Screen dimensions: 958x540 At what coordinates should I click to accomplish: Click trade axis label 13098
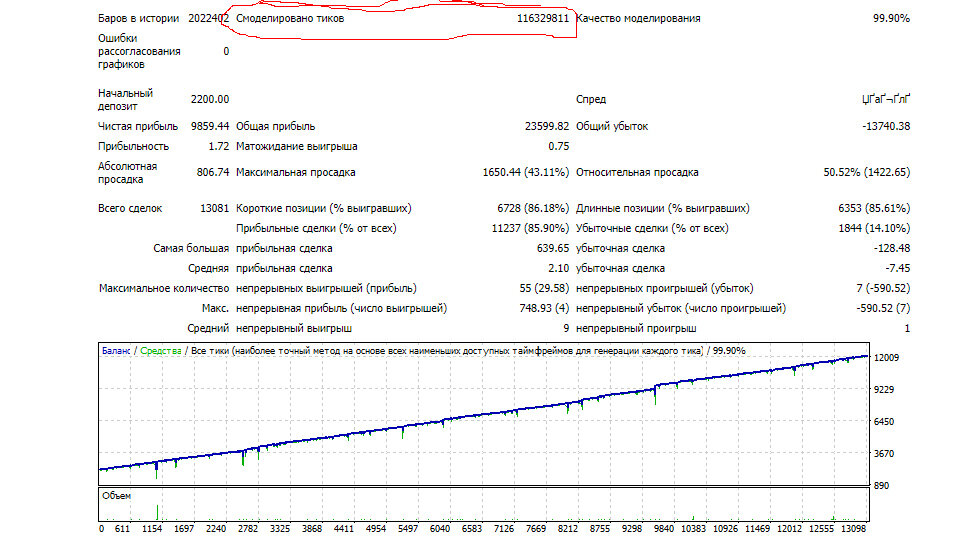tap(854, 529)
